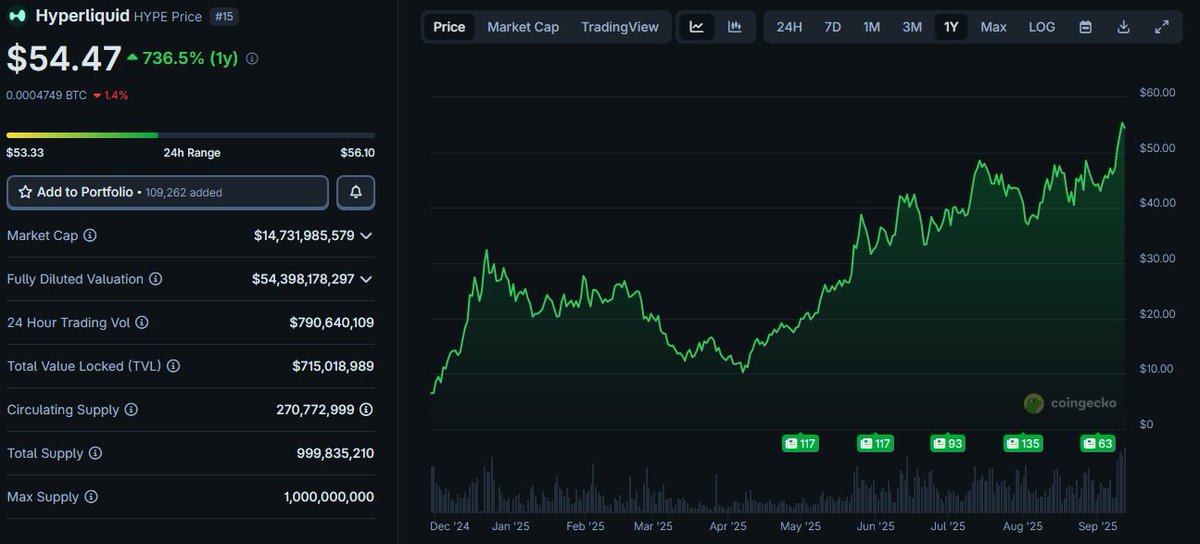Expand the Fully Diluted Valuation chevron
The image size is (1200, 544).
(x=367, y=279)
